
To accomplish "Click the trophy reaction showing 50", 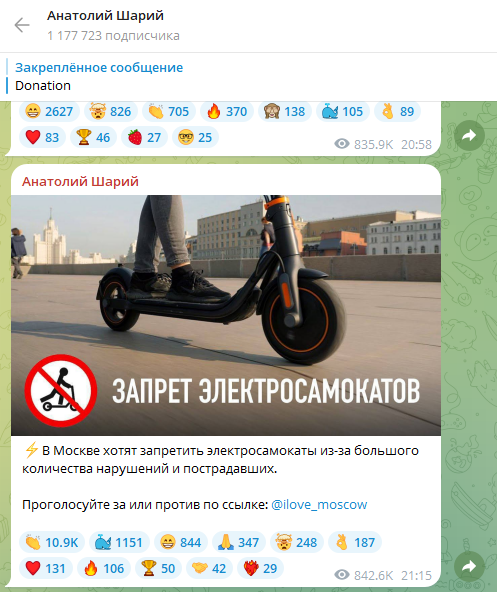I will [x=158, y=568].
